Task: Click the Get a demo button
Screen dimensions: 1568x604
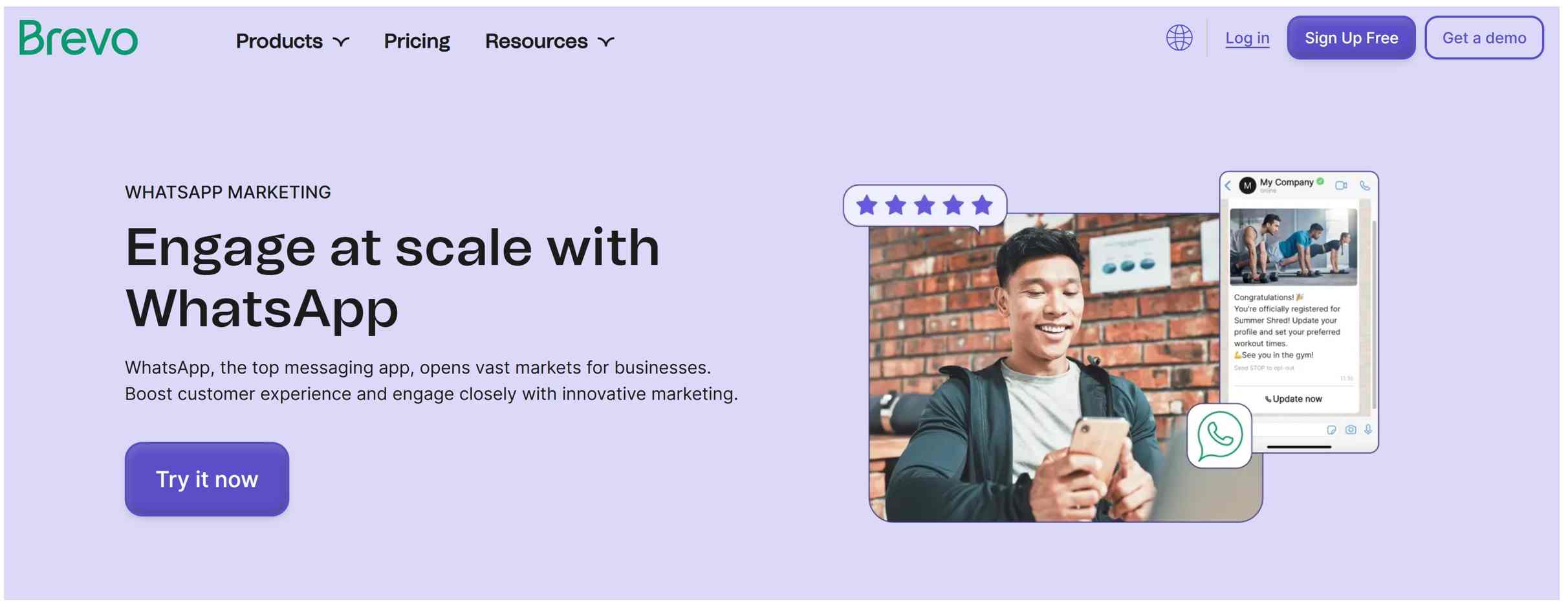Action: click(x=1484, y=38)
